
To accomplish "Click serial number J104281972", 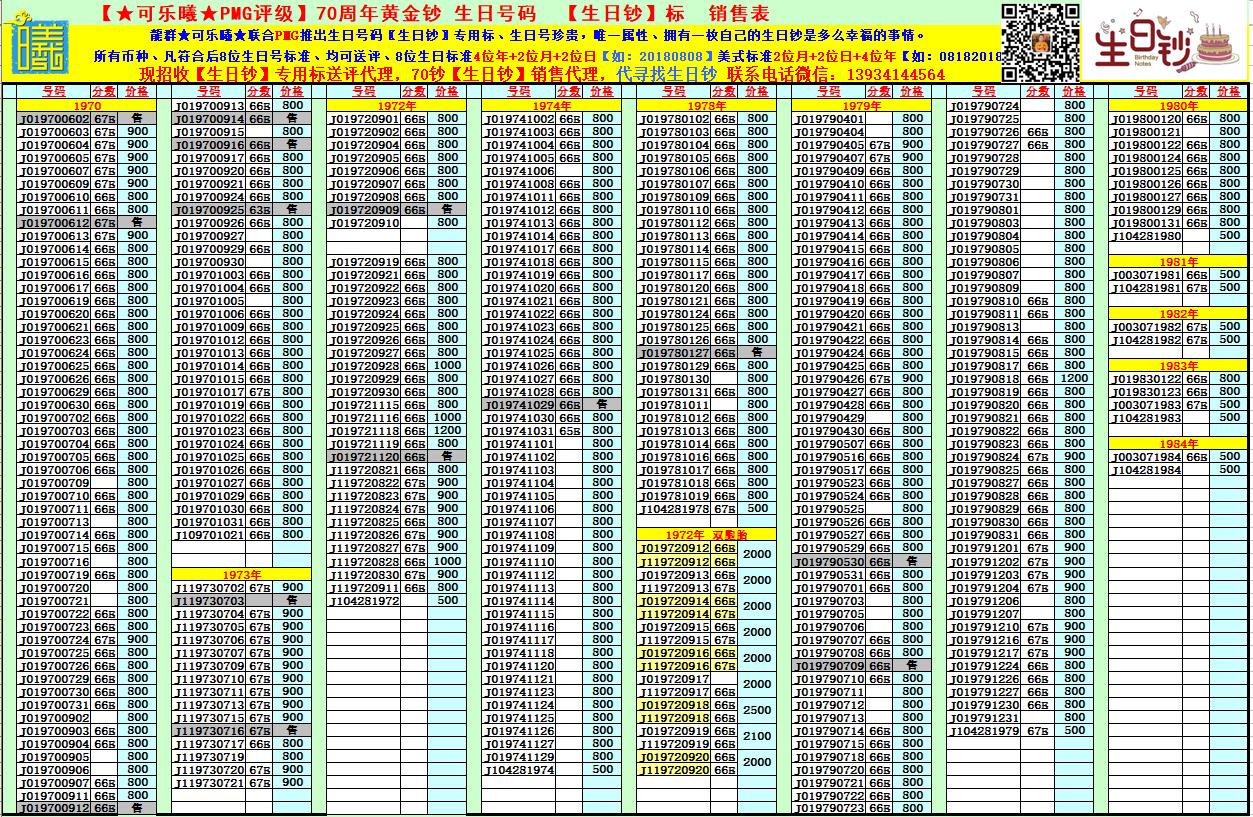I will coord(365,601).
